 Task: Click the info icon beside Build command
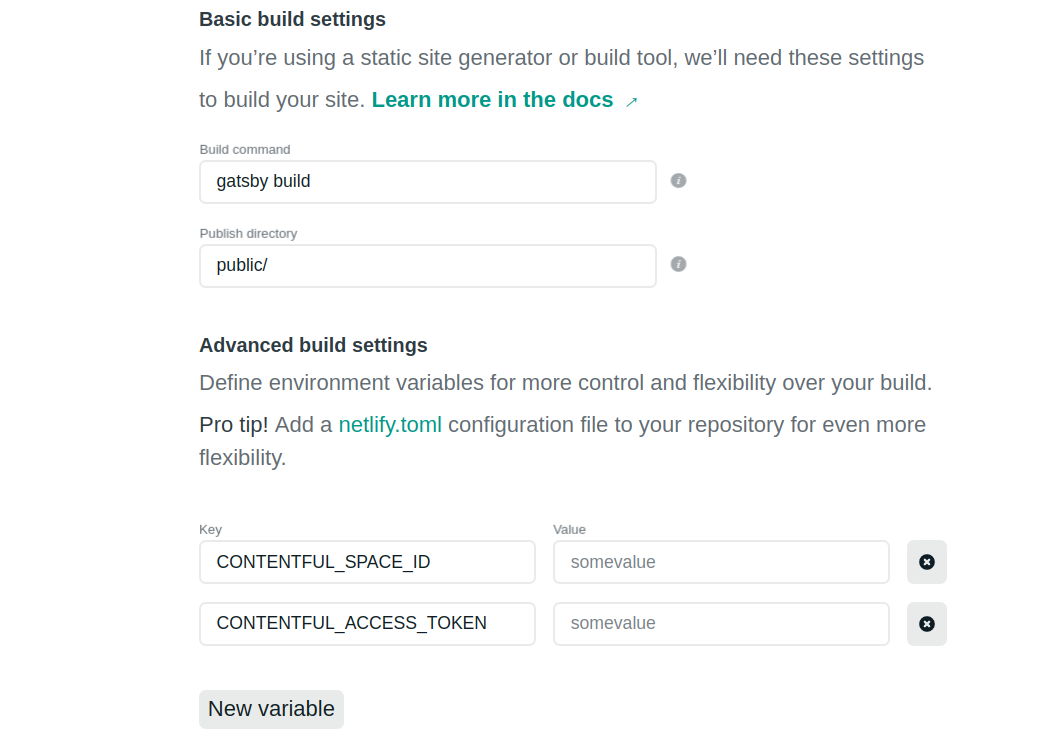coord(678,181)
